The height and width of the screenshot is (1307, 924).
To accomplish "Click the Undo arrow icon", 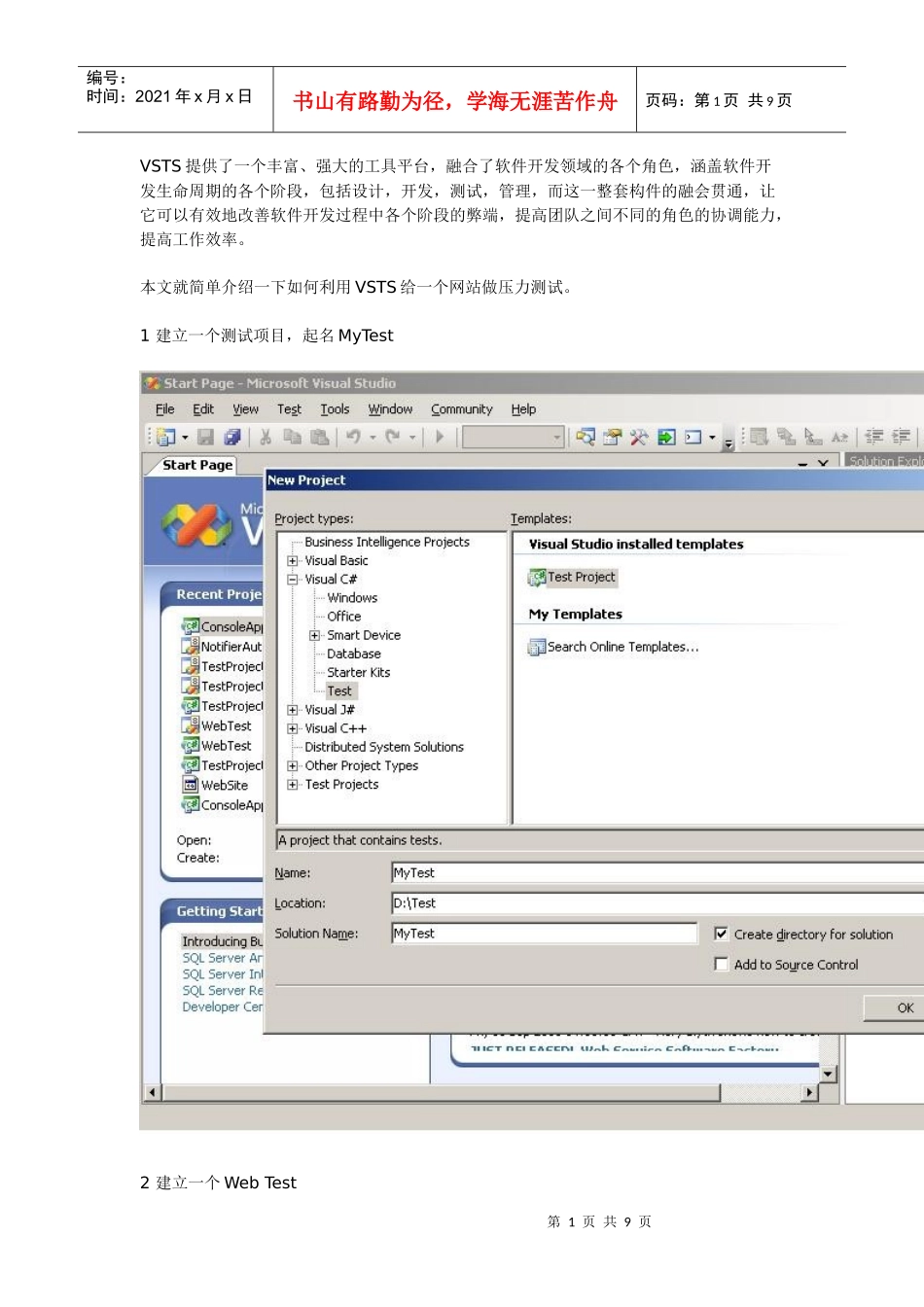I will pyautogui.click(x=354, y=438).
